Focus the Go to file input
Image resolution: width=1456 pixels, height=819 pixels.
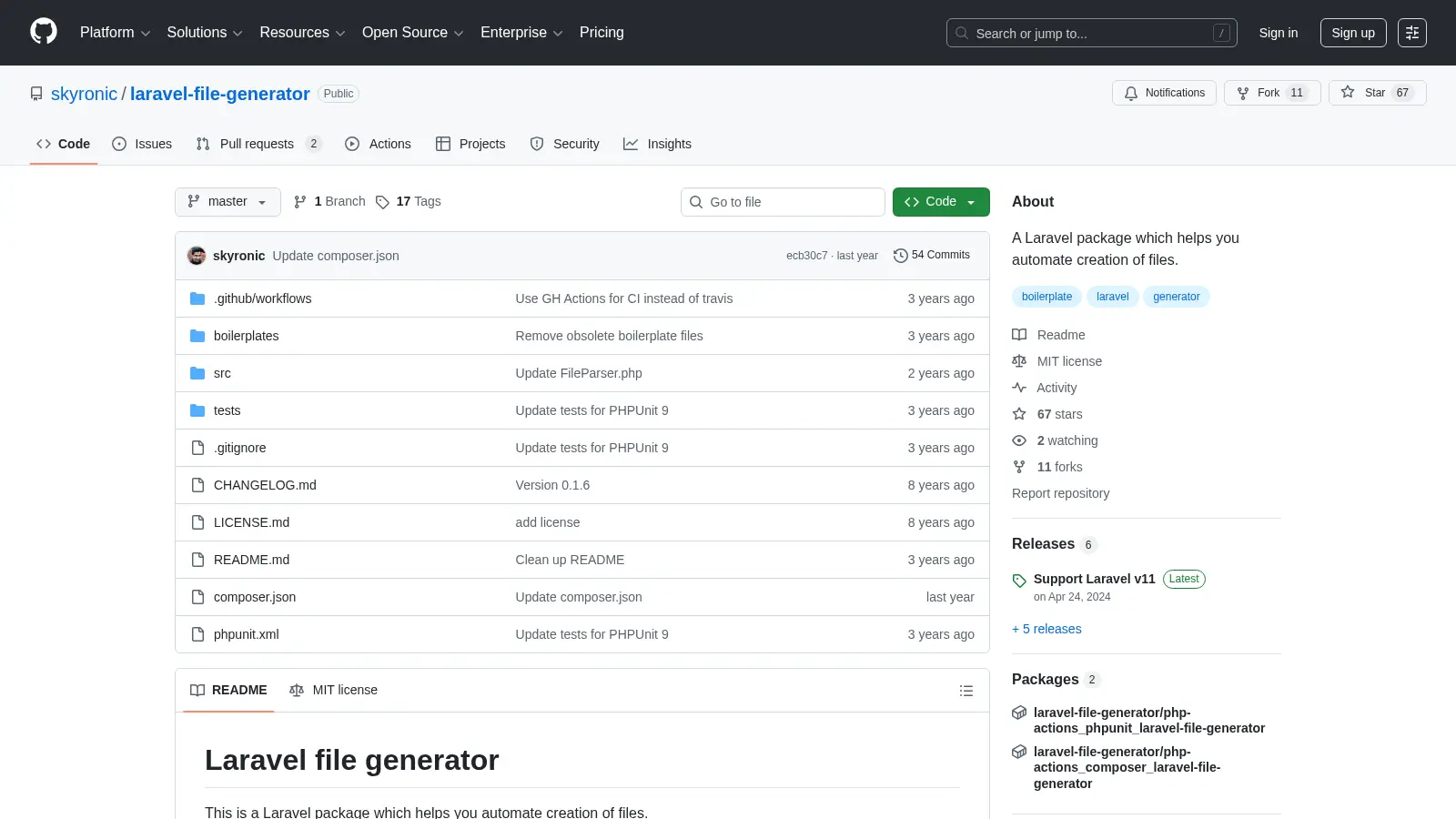783,202
